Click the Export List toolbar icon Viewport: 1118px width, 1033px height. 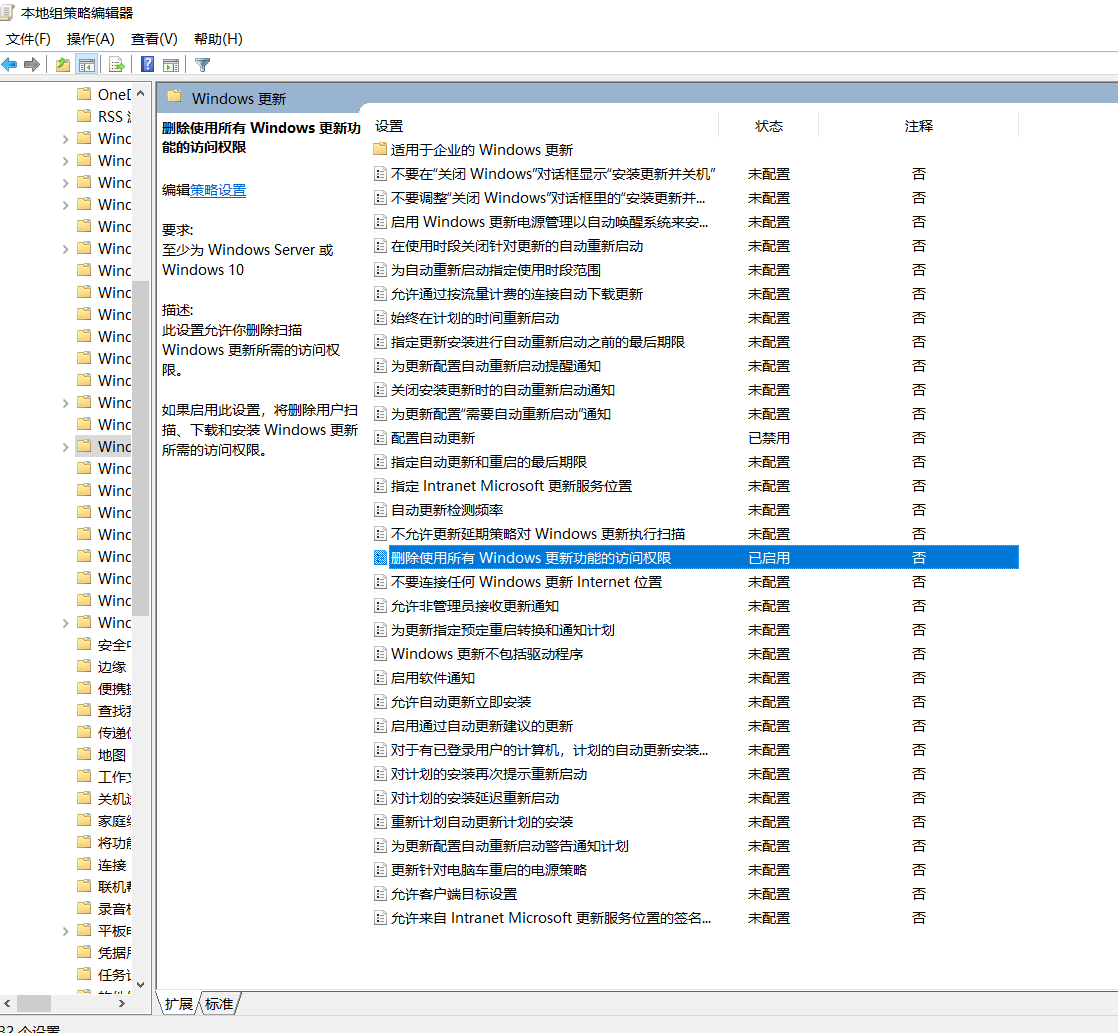click(117, 65)
